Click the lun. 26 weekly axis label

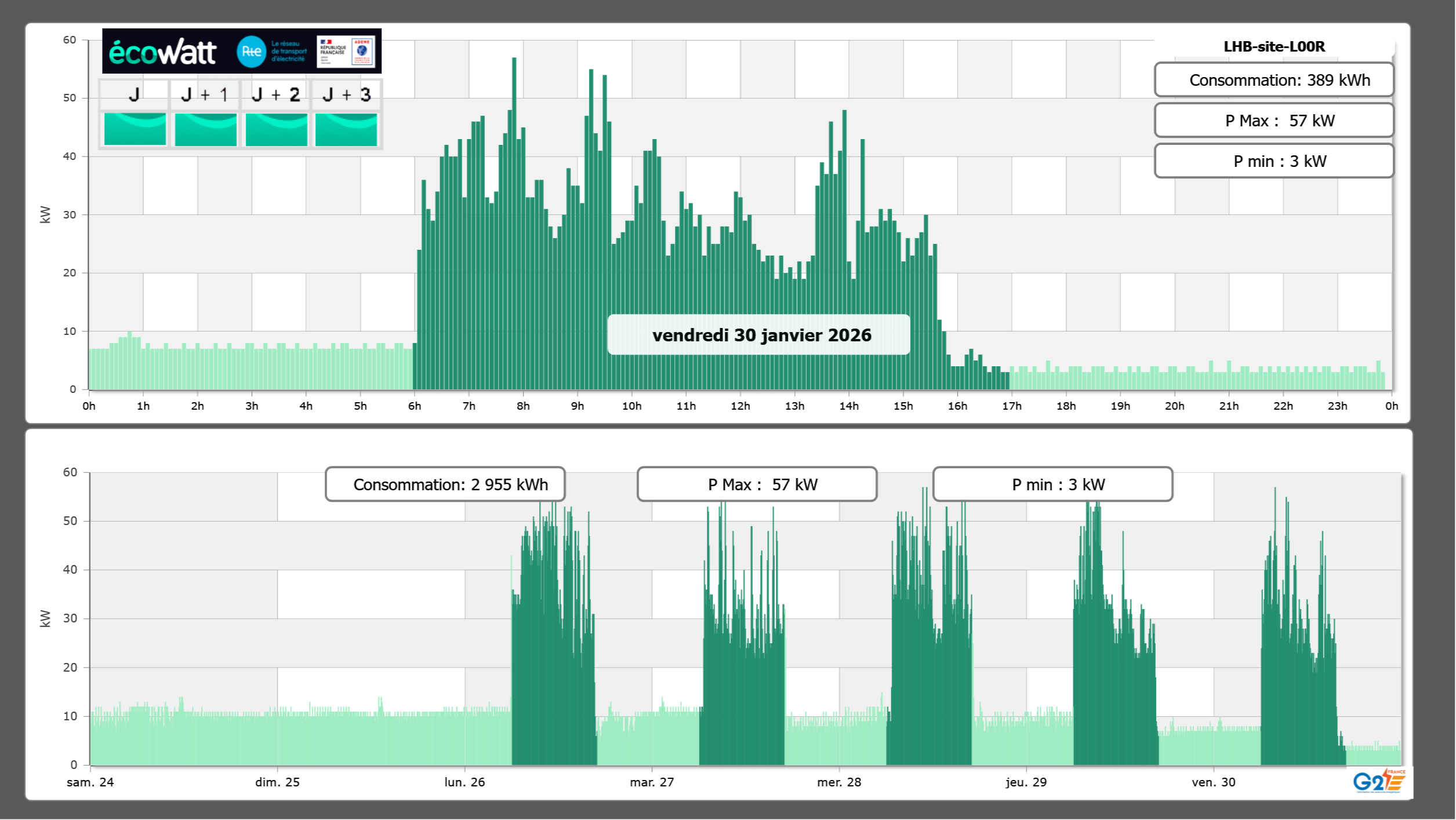coord(464,782)
